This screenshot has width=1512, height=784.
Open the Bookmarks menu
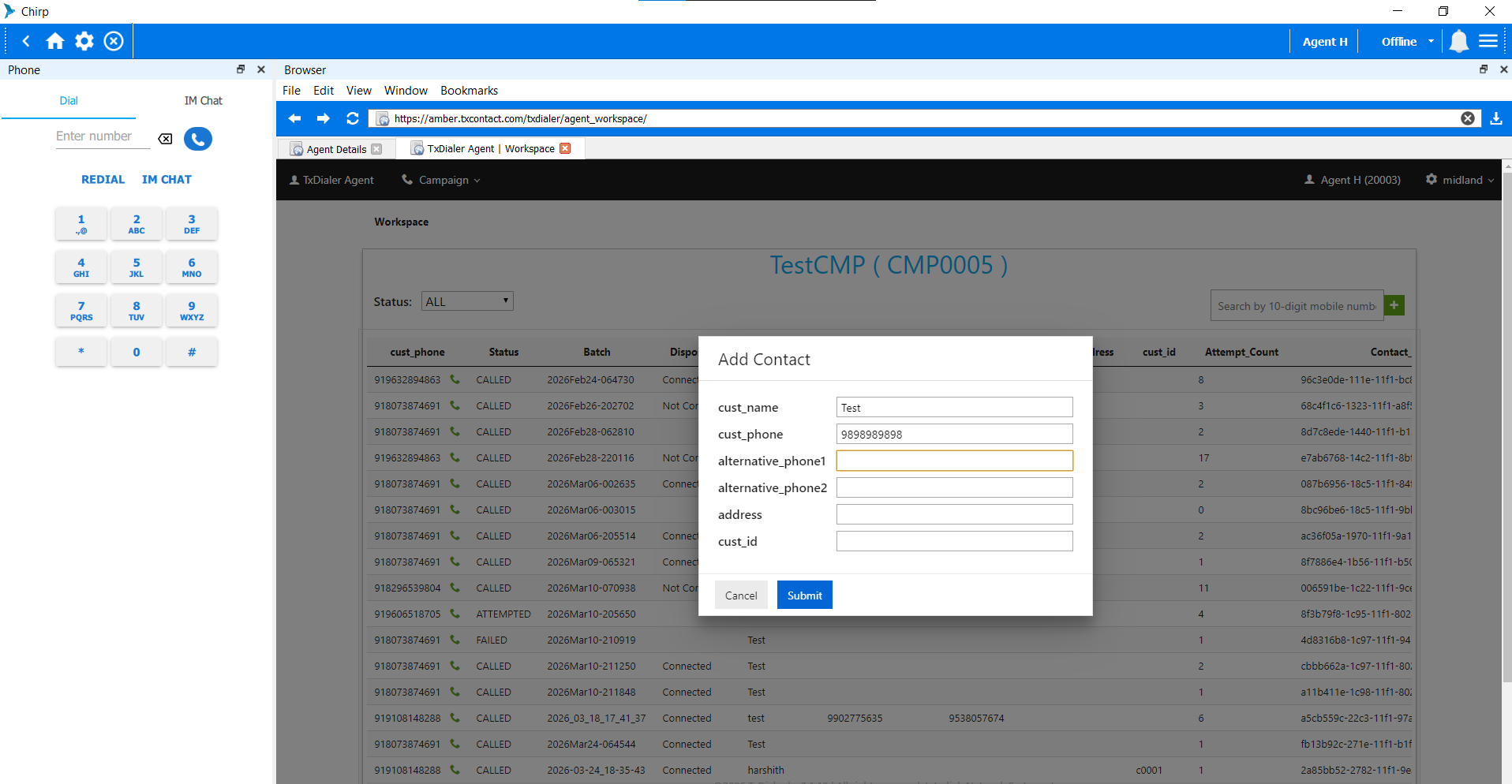[469, 91]
